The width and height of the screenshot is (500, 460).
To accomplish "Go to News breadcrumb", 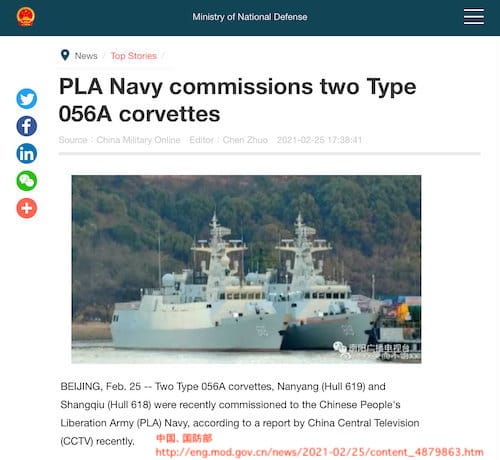I will tap(86, 56).
